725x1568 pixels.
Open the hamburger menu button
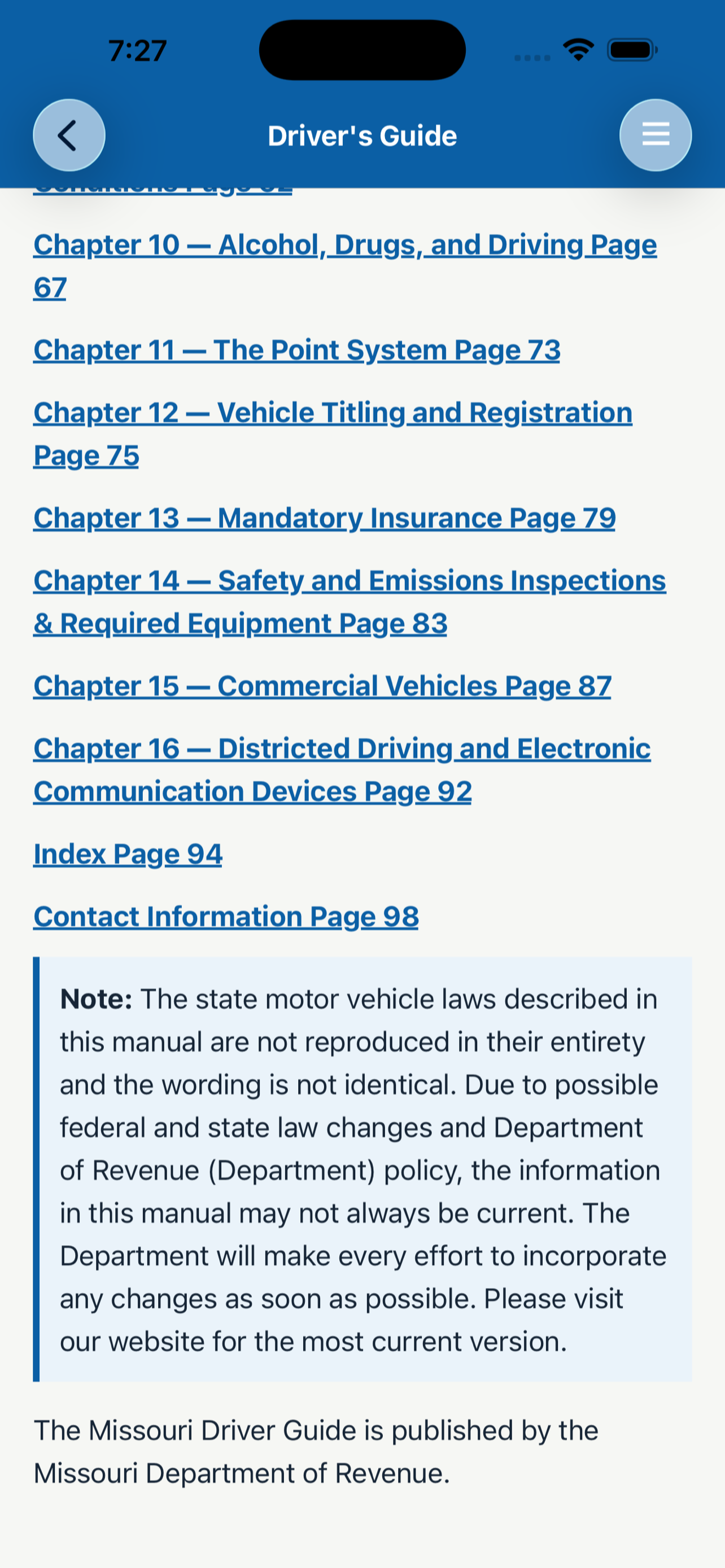tap(656, 135)
